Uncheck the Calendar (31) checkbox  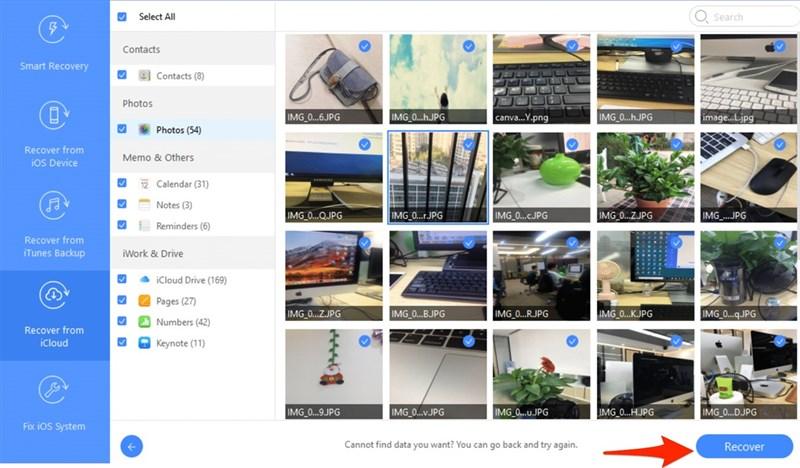click(122, 183)
